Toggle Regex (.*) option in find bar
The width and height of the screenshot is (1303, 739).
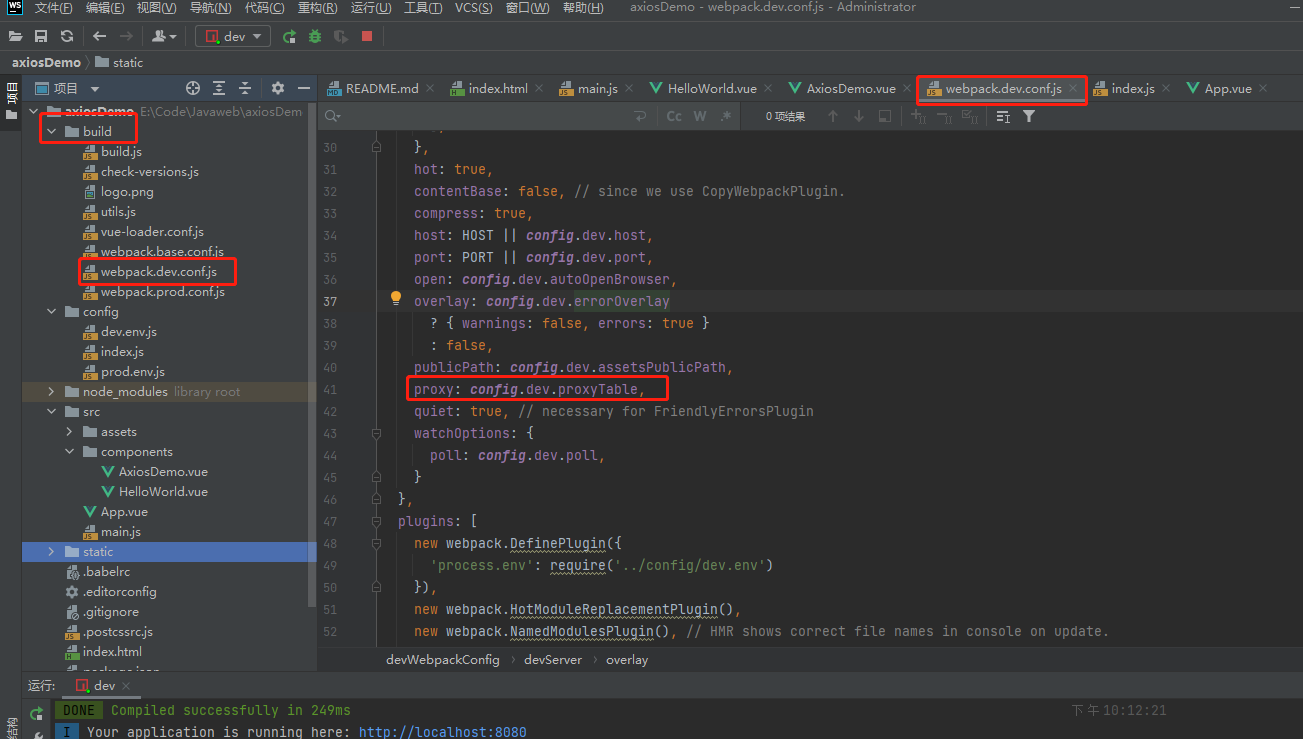(726, 116)
